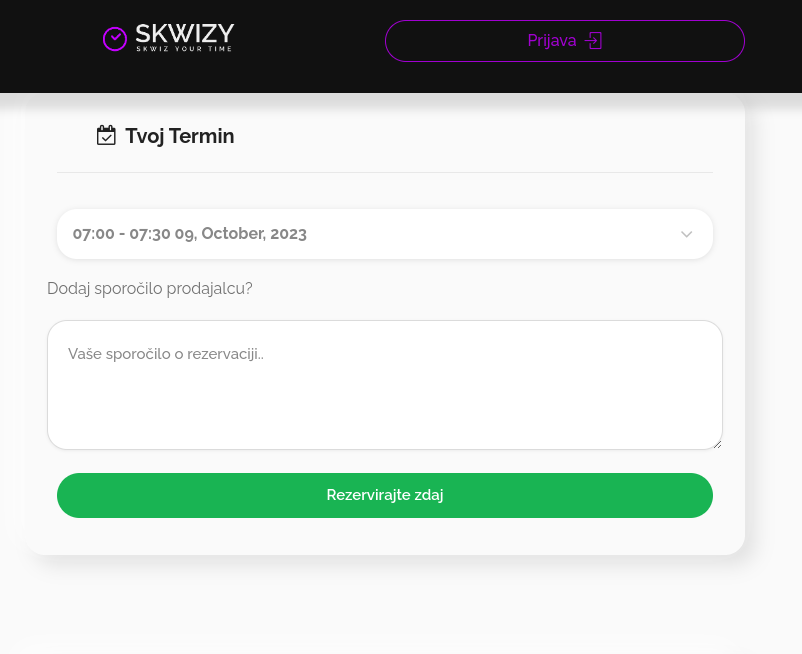Screen dimensions: 802x654
Task: Click the Vaše sporočilo o rezervaciji placeholder text
Action: (x=166, y=353)
